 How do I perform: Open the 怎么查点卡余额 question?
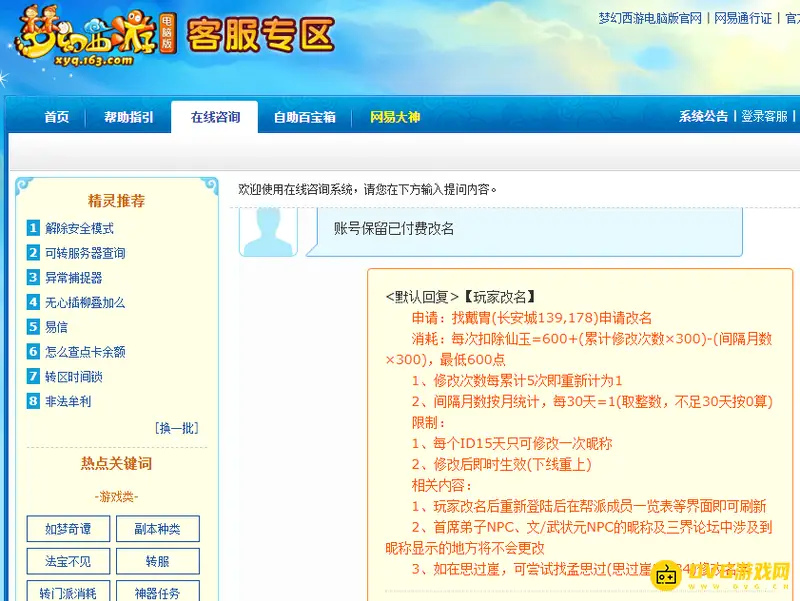[x=85, y=352]
